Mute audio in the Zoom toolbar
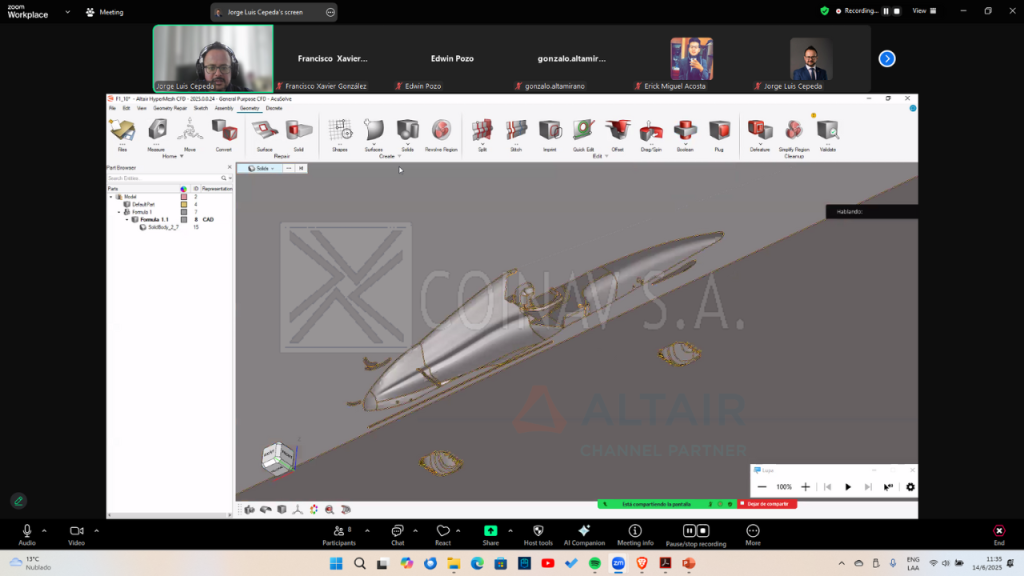Image resolution: width=1024 pixels, height=576 pixels. click(27, 532)
